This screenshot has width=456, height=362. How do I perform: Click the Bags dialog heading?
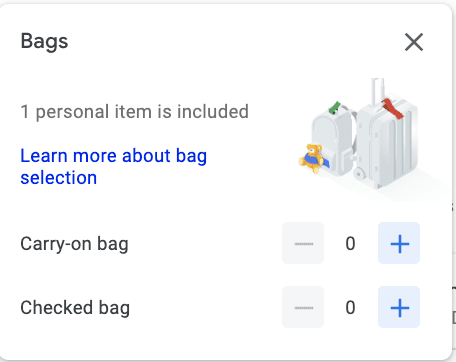click(44, 42)
